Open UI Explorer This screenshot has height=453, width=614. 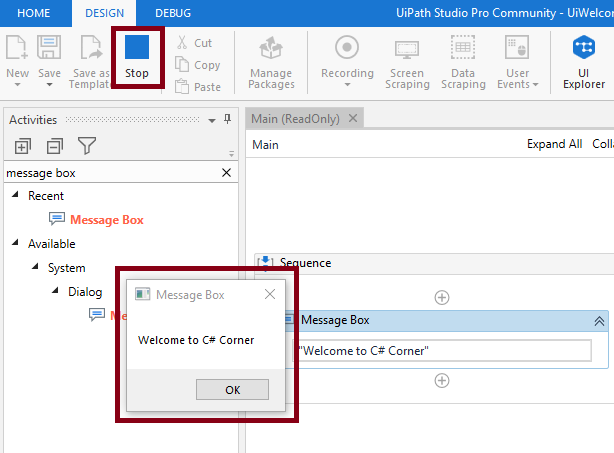(x=583, y=62)
